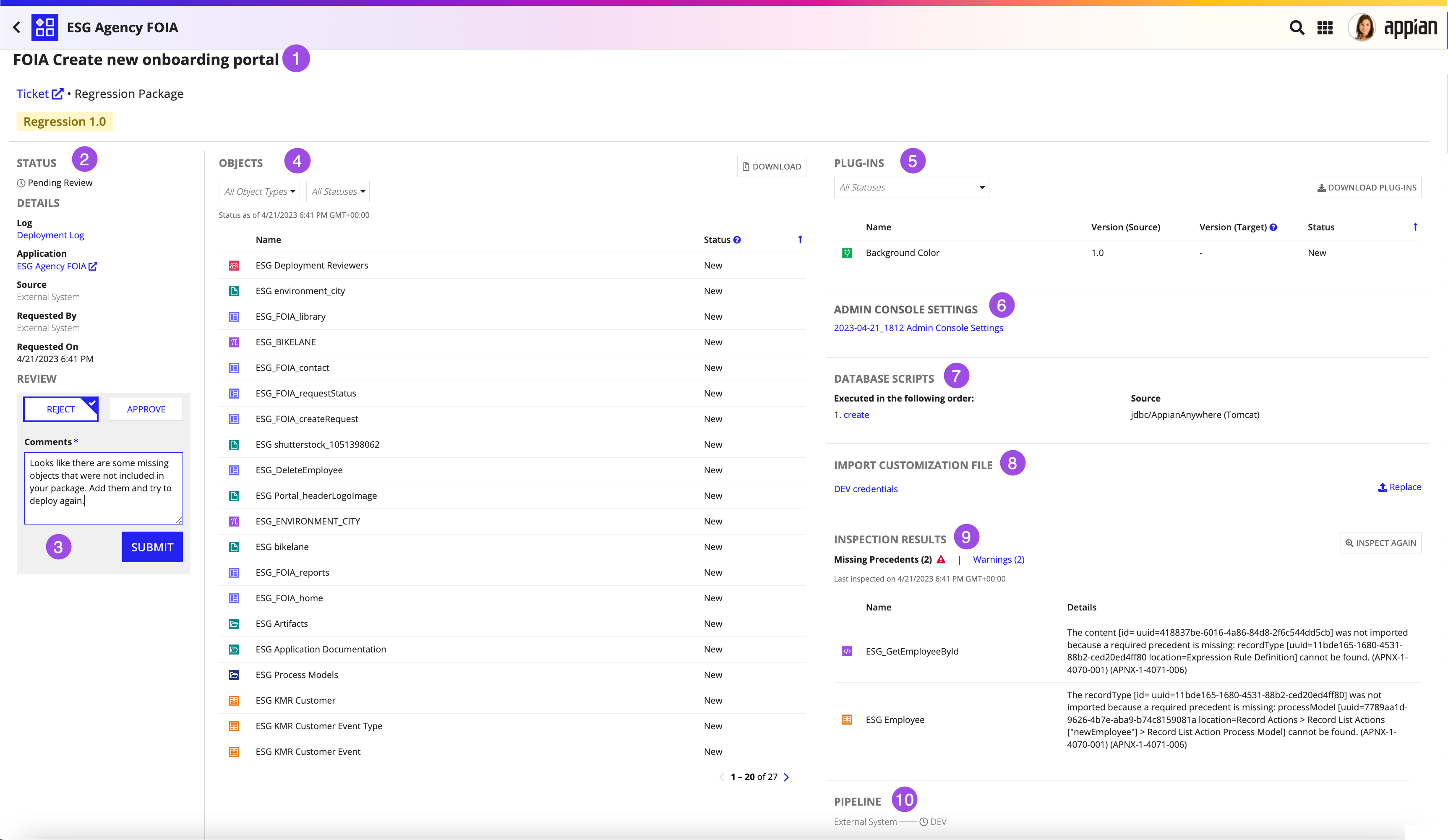Go to the next page of objects
This screenshot has width=1448, height=840.
click(x=787, y=777)
